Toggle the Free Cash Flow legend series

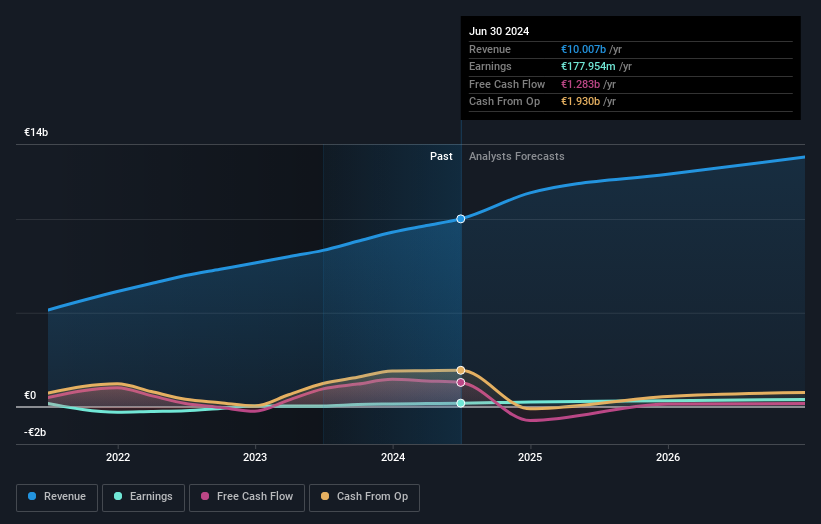pyautogui.click(x=247, y=497)
